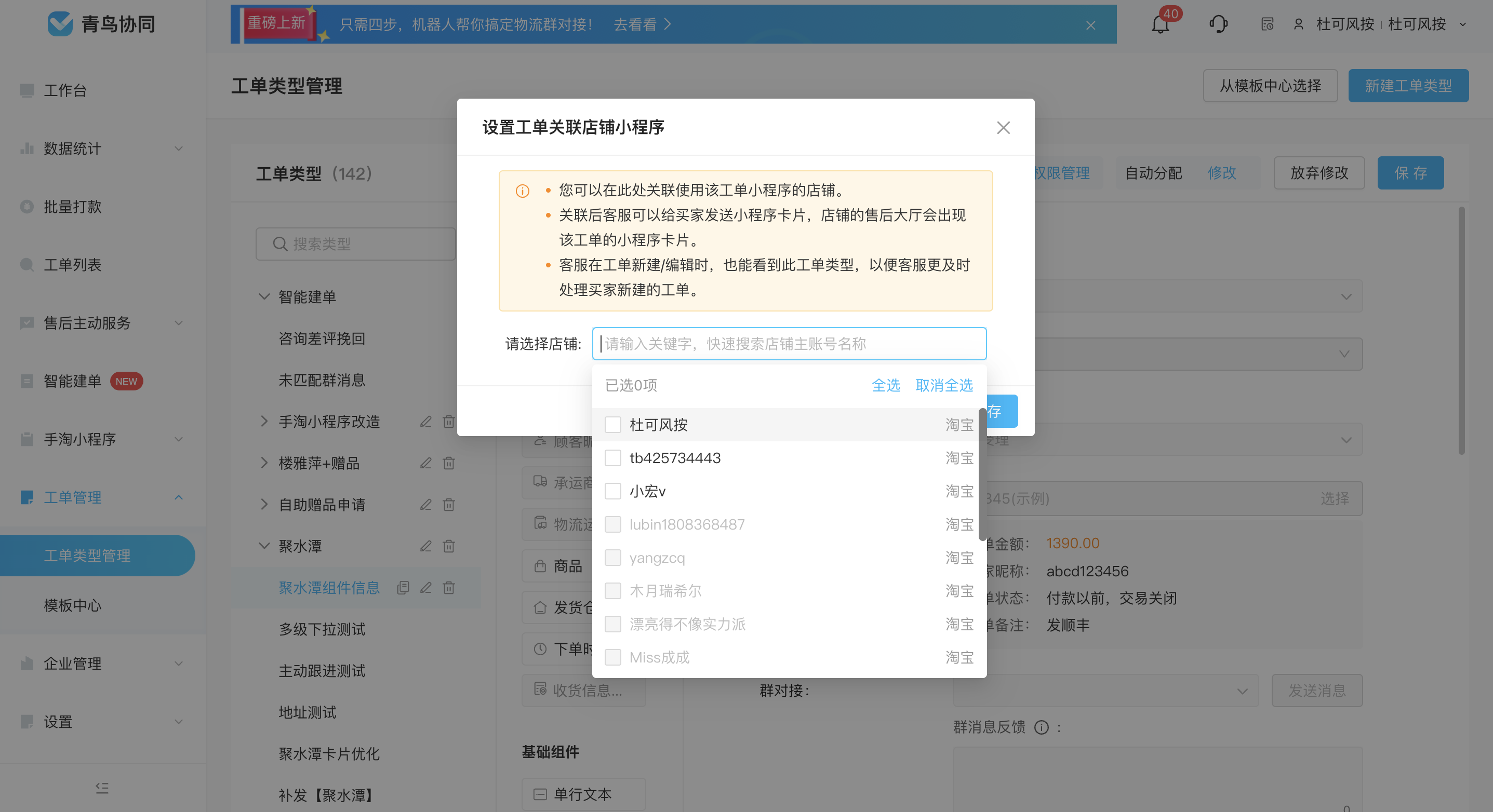Screen dimensions: 1493x812
Task: Click 取消全选 in shop dropdown
Action: pyautogui.click(x=944, y=385)
